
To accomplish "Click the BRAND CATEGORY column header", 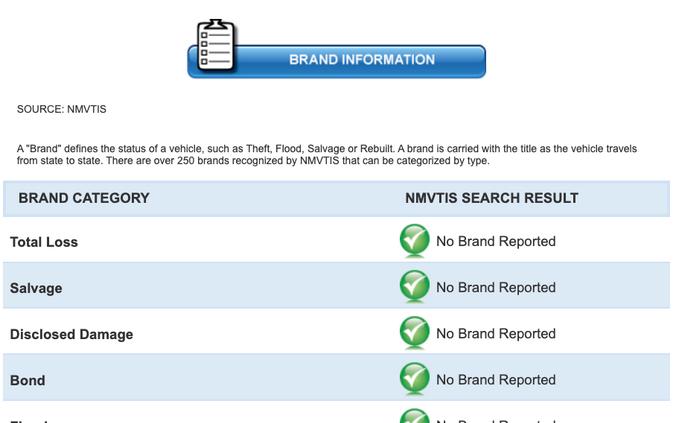I will tap(84, 198).
